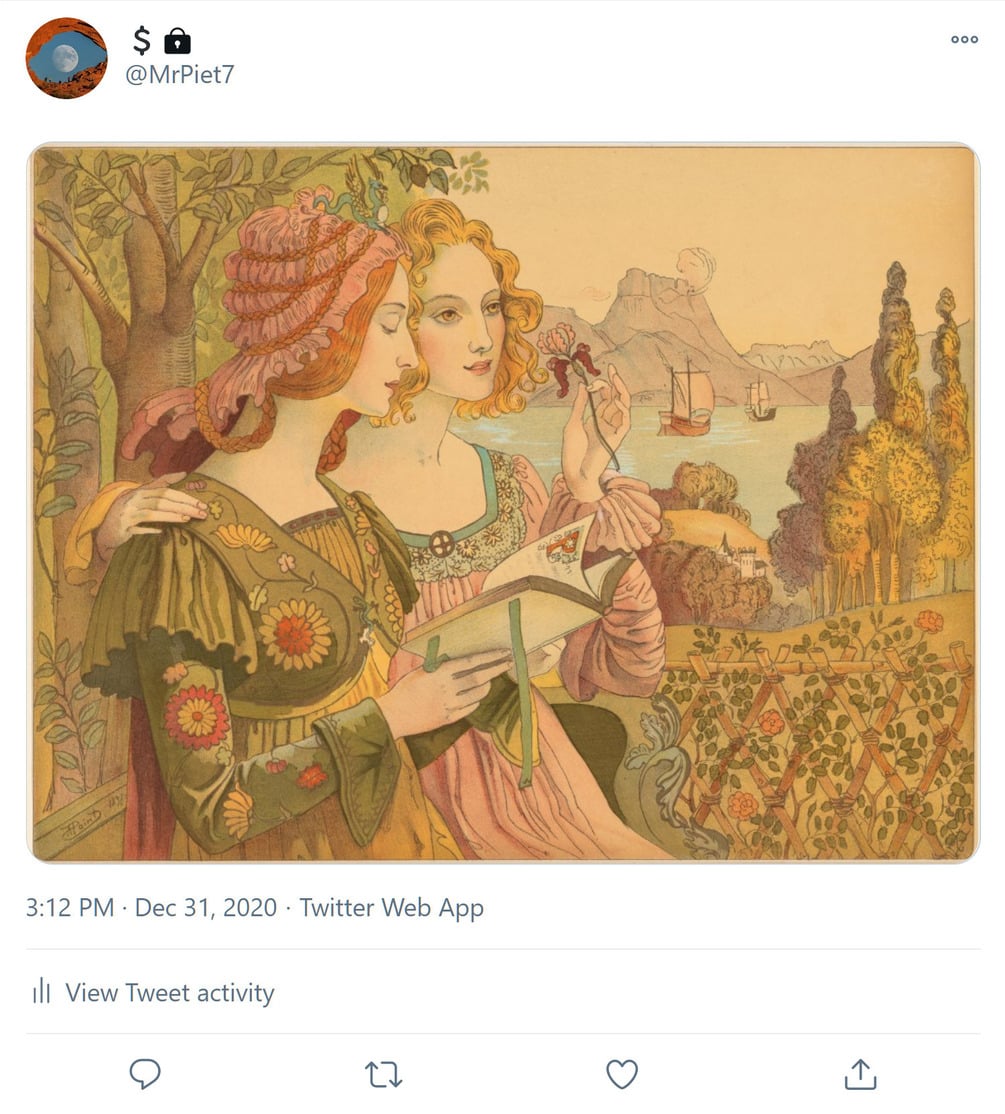Open the moon profile avatar

tap(66, 58)
